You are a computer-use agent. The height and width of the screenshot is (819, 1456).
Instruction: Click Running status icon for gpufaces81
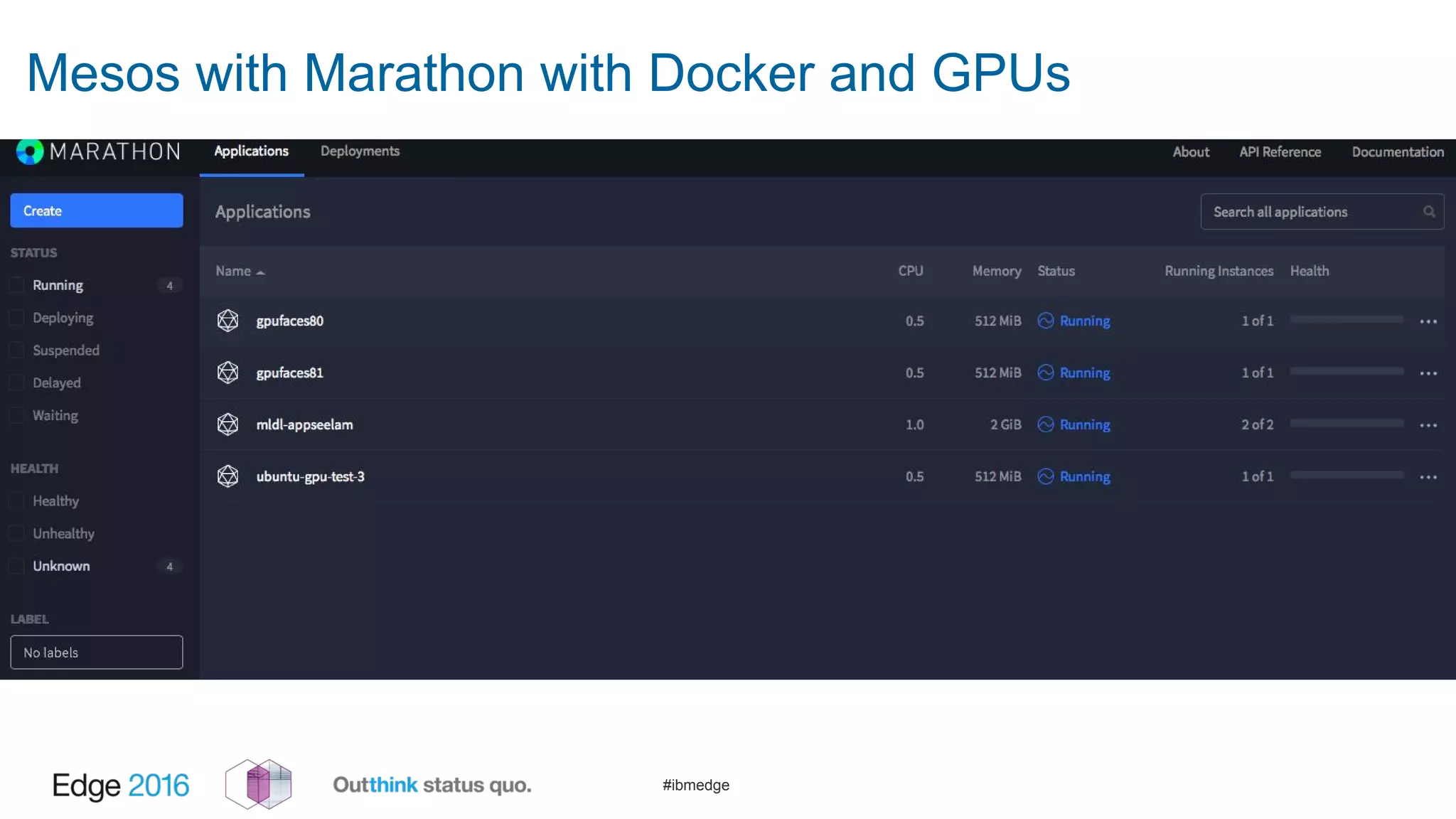tap(1046, 373)
